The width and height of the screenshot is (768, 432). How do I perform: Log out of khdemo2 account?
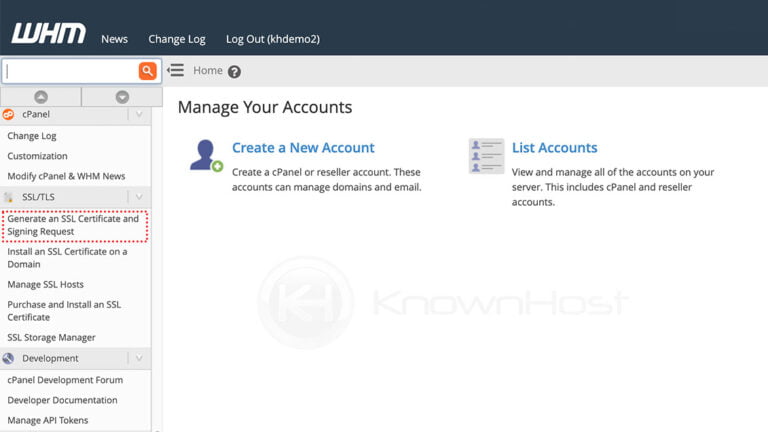[272, 39]
